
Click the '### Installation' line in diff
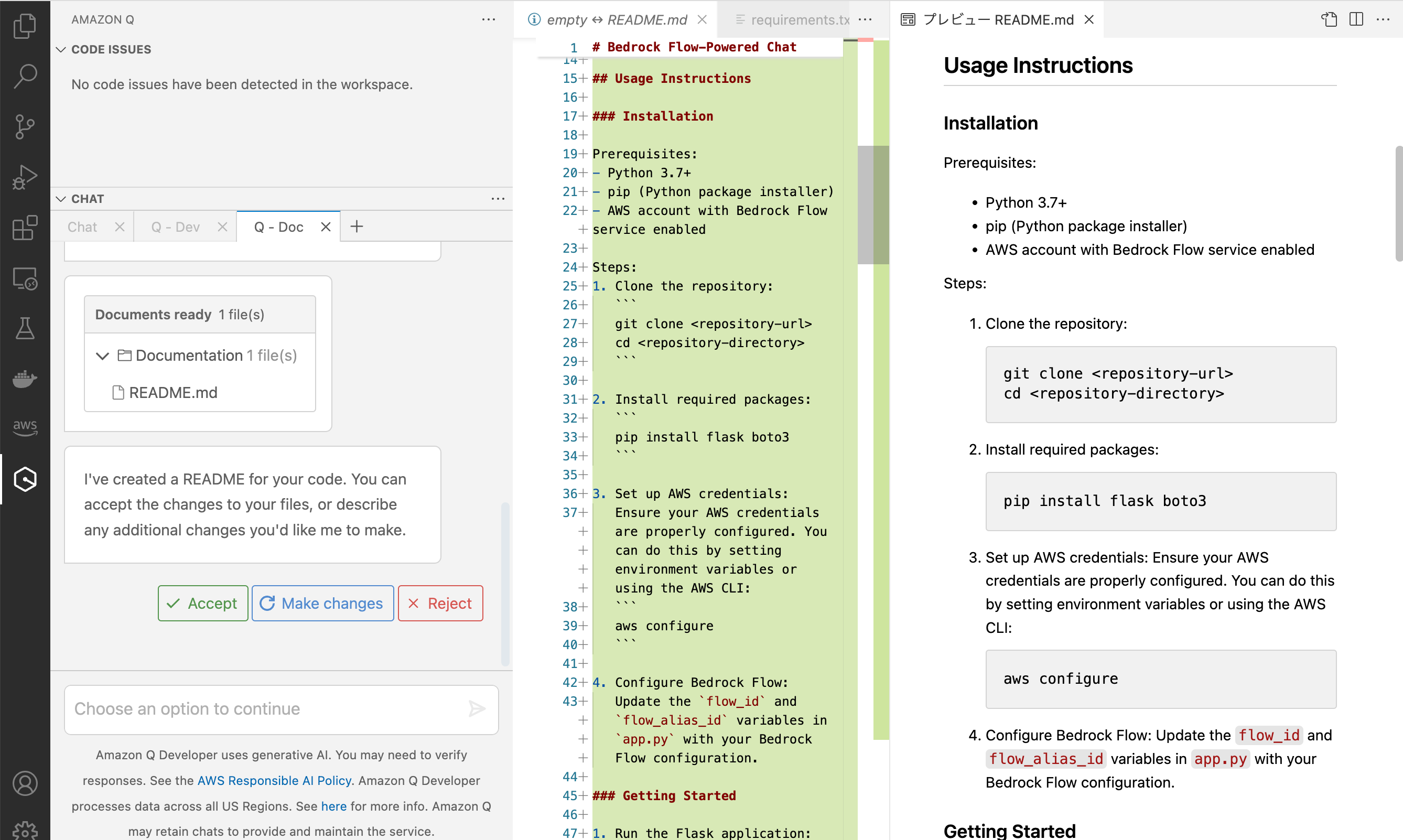point(653,116)
